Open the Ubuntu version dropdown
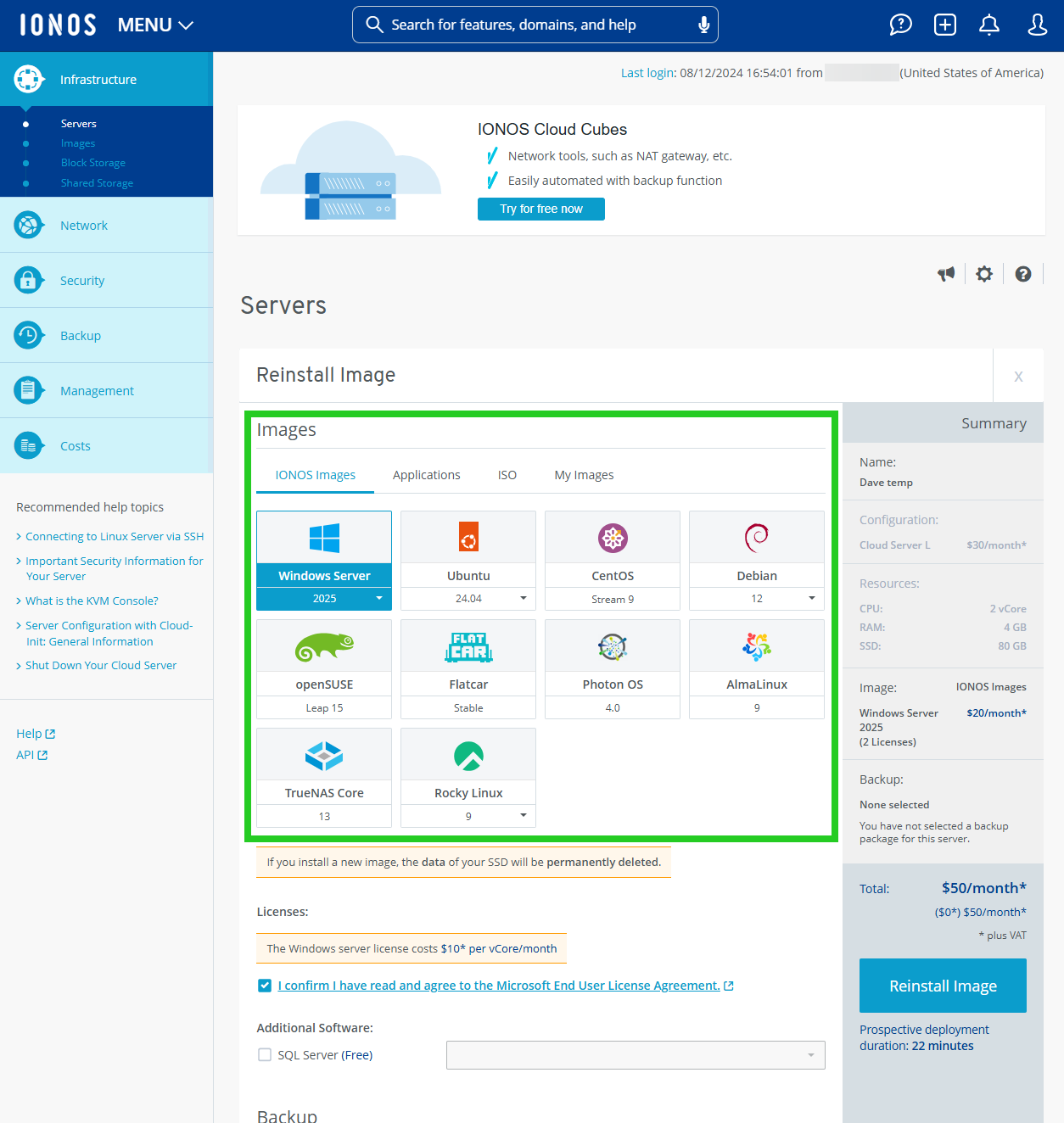The image size is (1064, 1123). point(524,598)
